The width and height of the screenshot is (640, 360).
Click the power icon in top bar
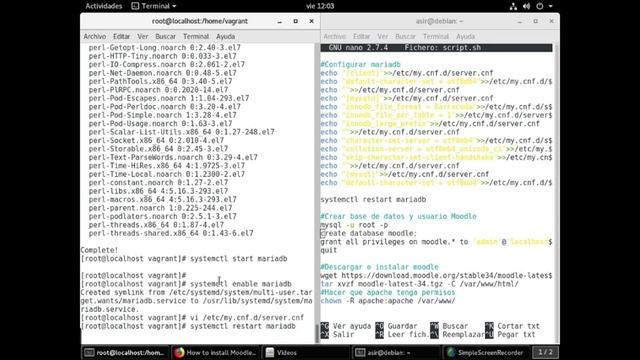(540, 6)
